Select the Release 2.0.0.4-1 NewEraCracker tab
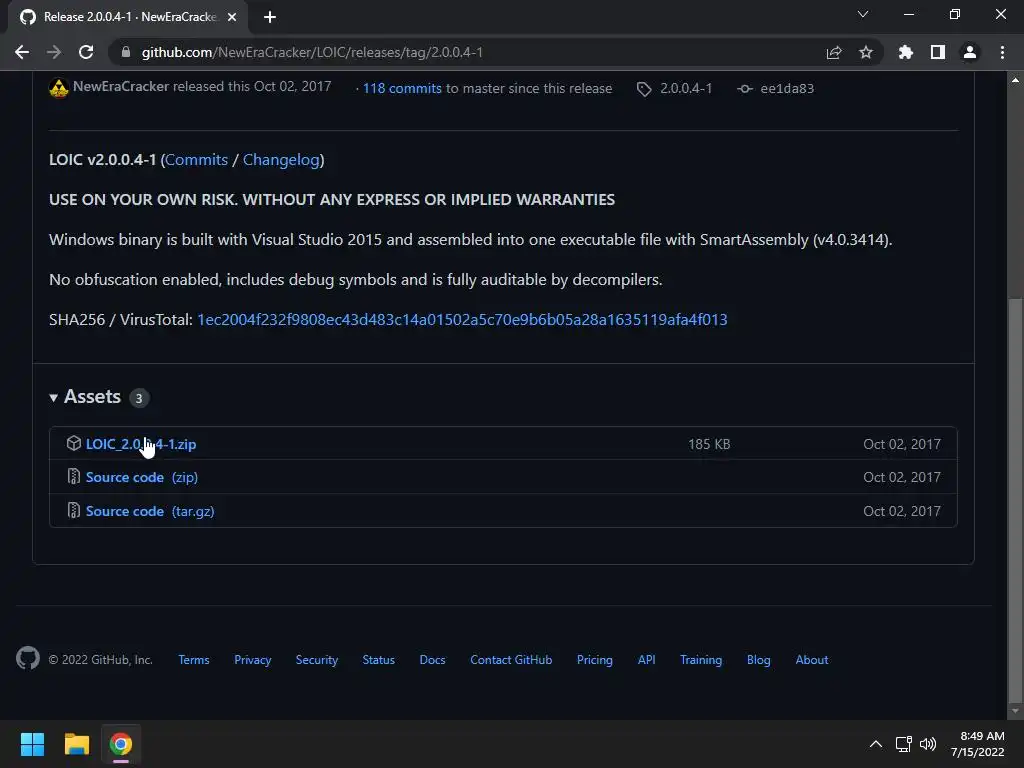 tap(128, 17)
